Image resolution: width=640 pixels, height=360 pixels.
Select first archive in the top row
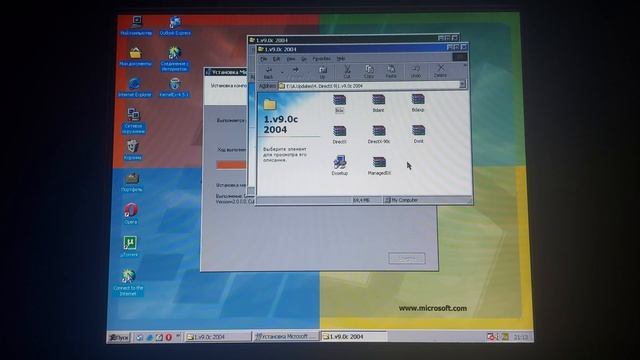[339, 104]
